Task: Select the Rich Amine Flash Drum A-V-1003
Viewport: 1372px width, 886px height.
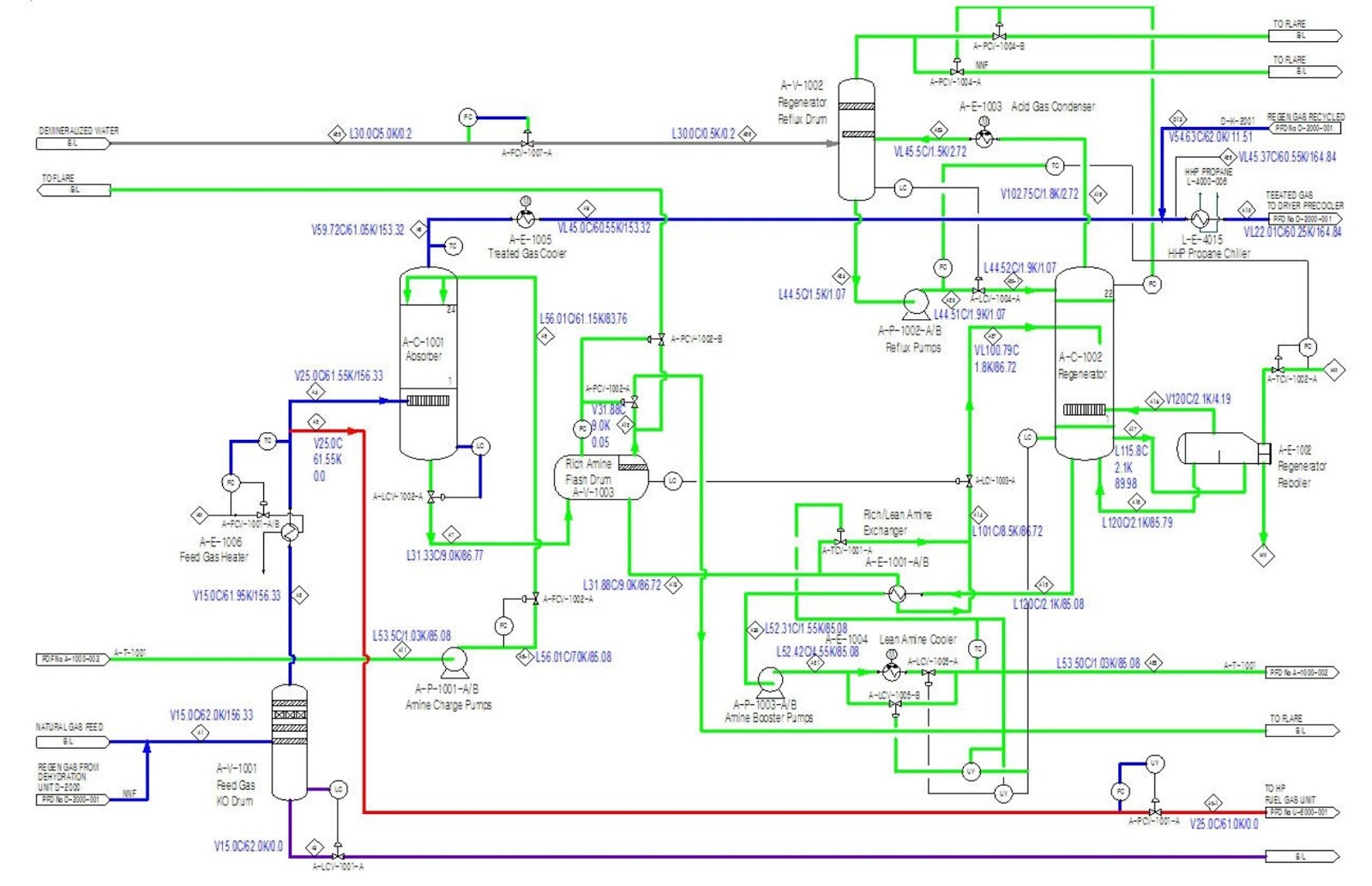Action: [x=601, y=478]
